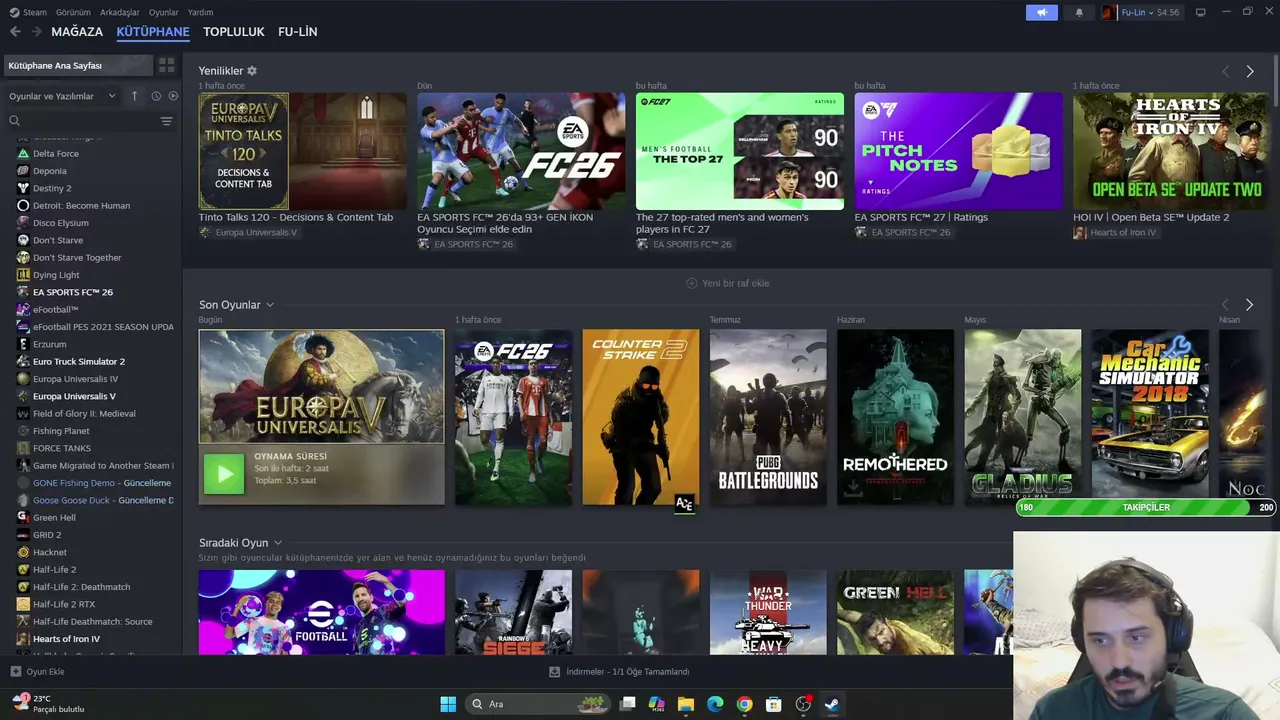Switch to the KÜTÜPHANE tab
This screenshot has height=720, width=1280.
point(153,32)
